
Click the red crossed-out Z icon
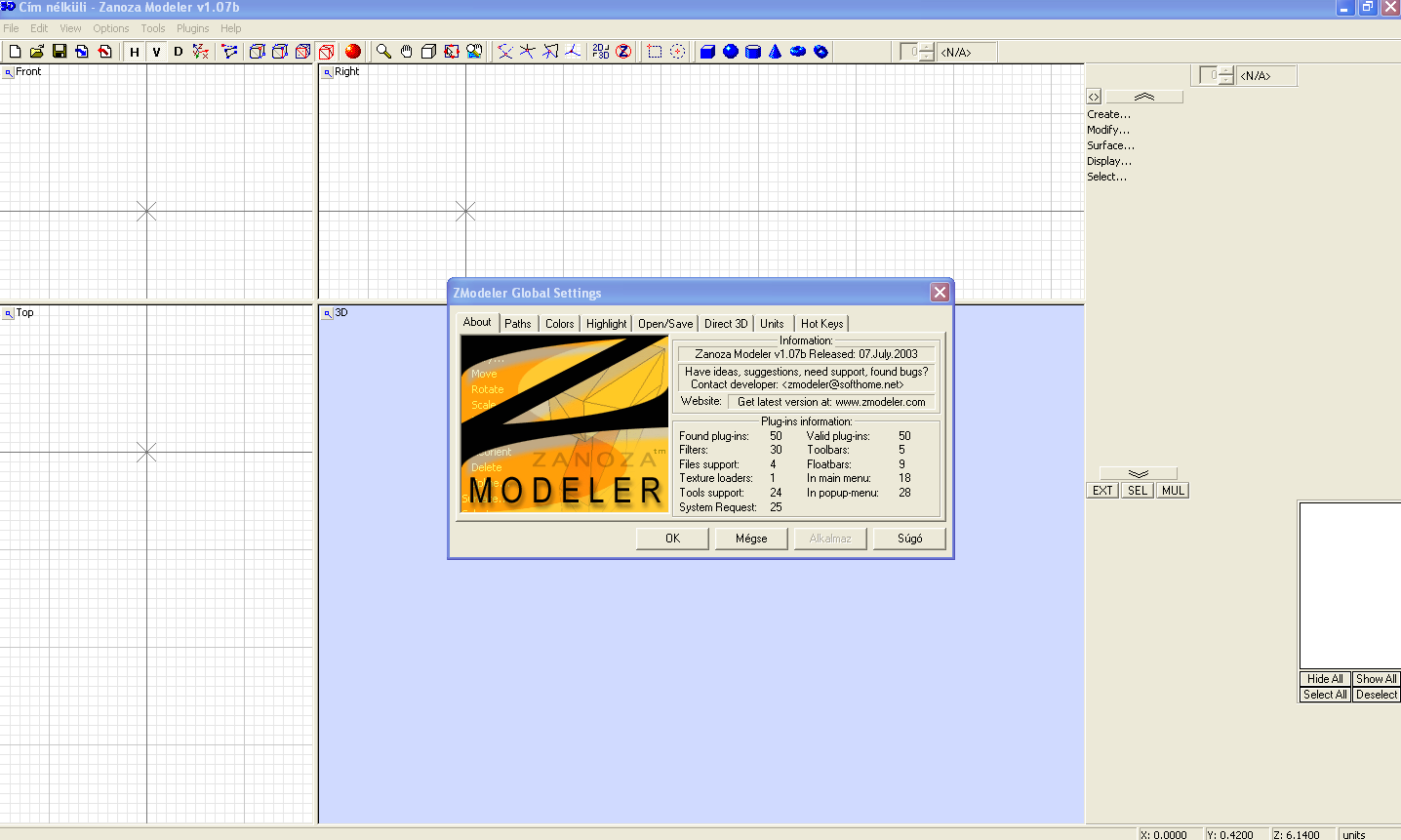point(623,52)
